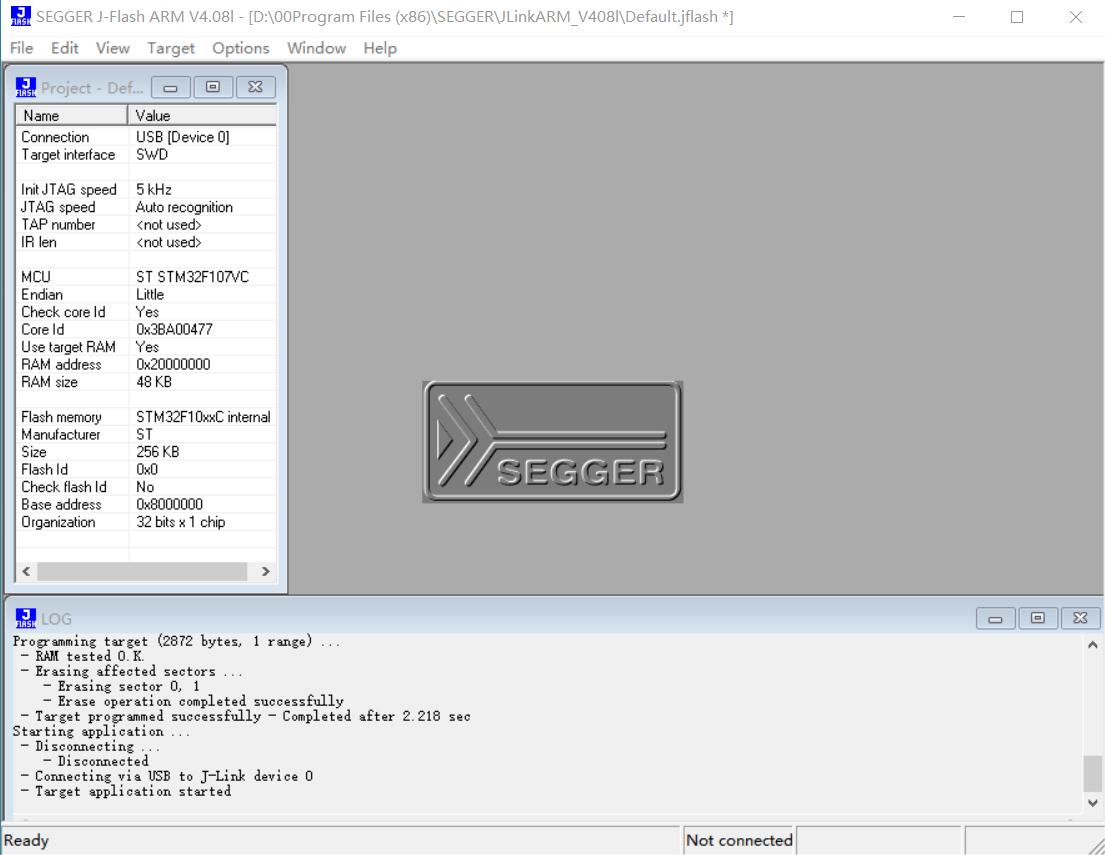Viewport: 1105px width, 855px height.
Task: Select the Connection row
Action: click(146, 137)
